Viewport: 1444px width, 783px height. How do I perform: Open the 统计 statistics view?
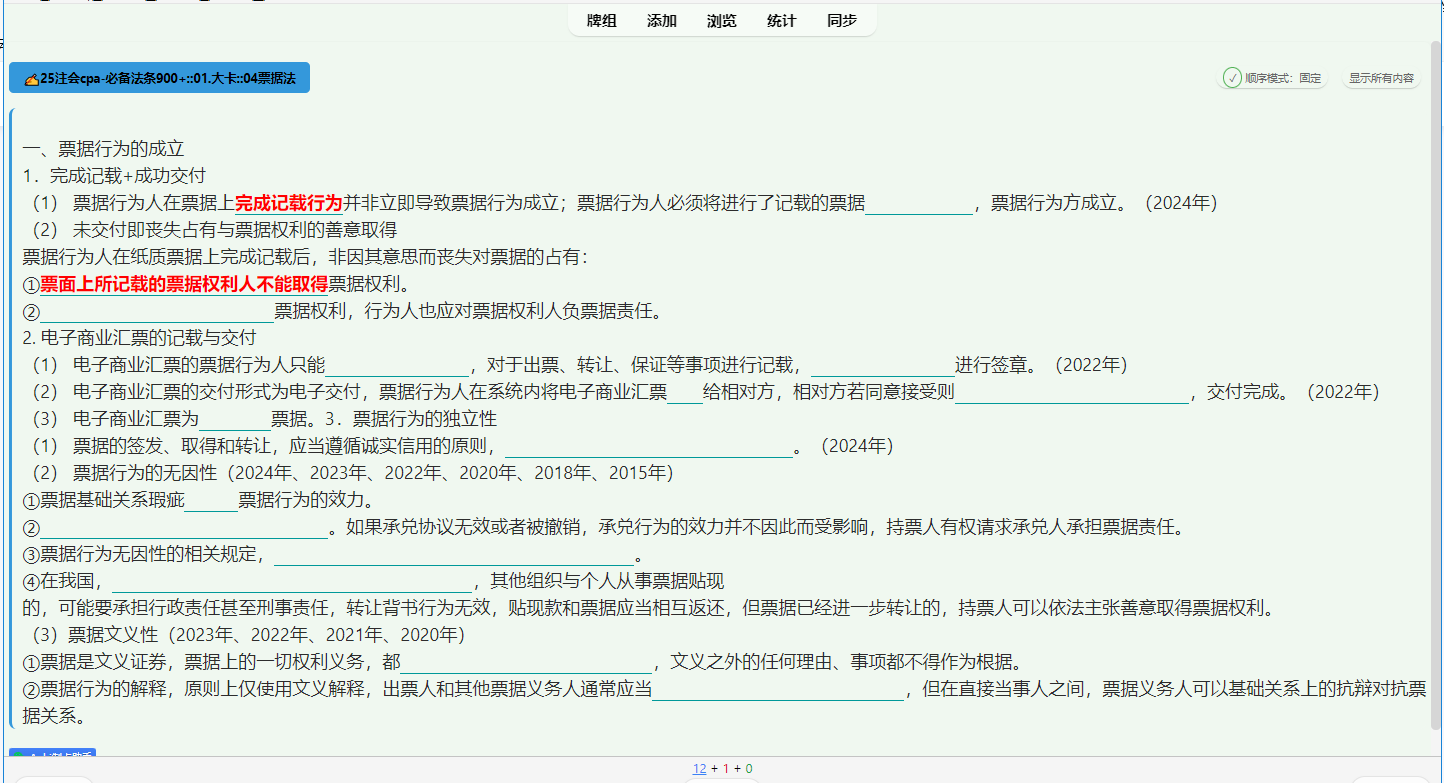(x=781, y=20)
